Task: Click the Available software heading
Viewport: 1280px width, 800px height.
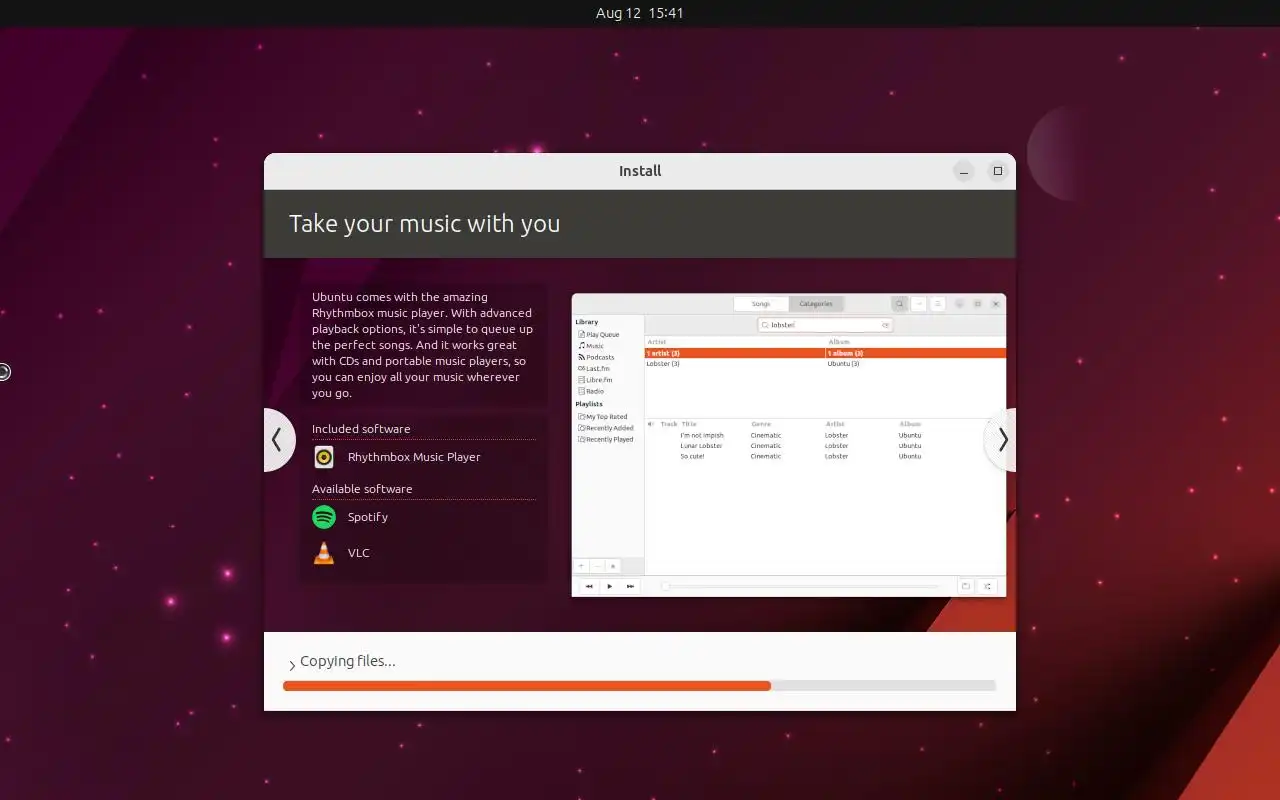Action: 362,489
